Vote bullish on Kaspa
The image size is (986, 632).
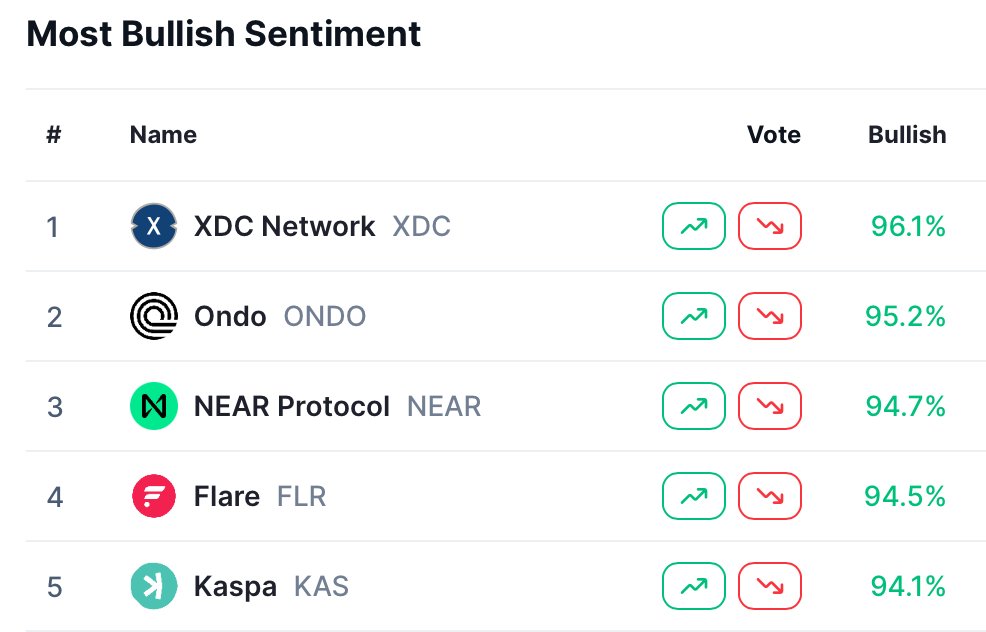coord(694,585)
